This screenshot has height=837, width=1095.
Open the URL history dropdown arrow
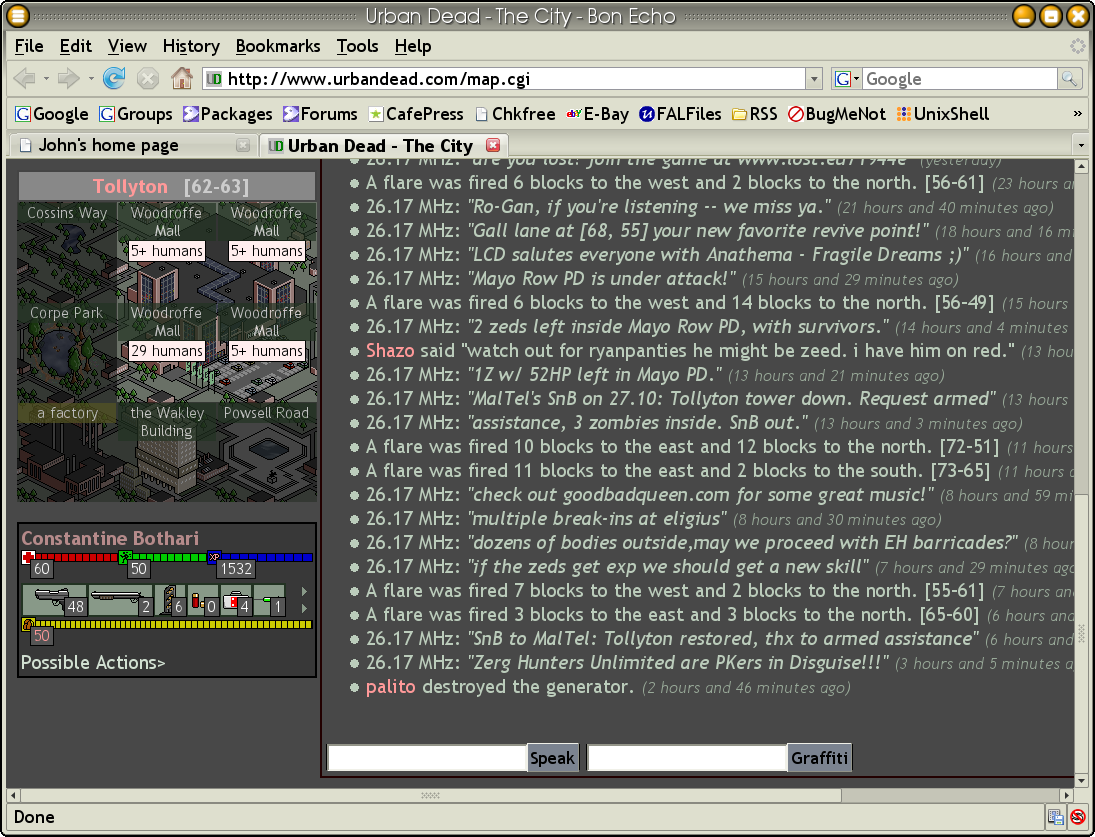tap(815, 79)
